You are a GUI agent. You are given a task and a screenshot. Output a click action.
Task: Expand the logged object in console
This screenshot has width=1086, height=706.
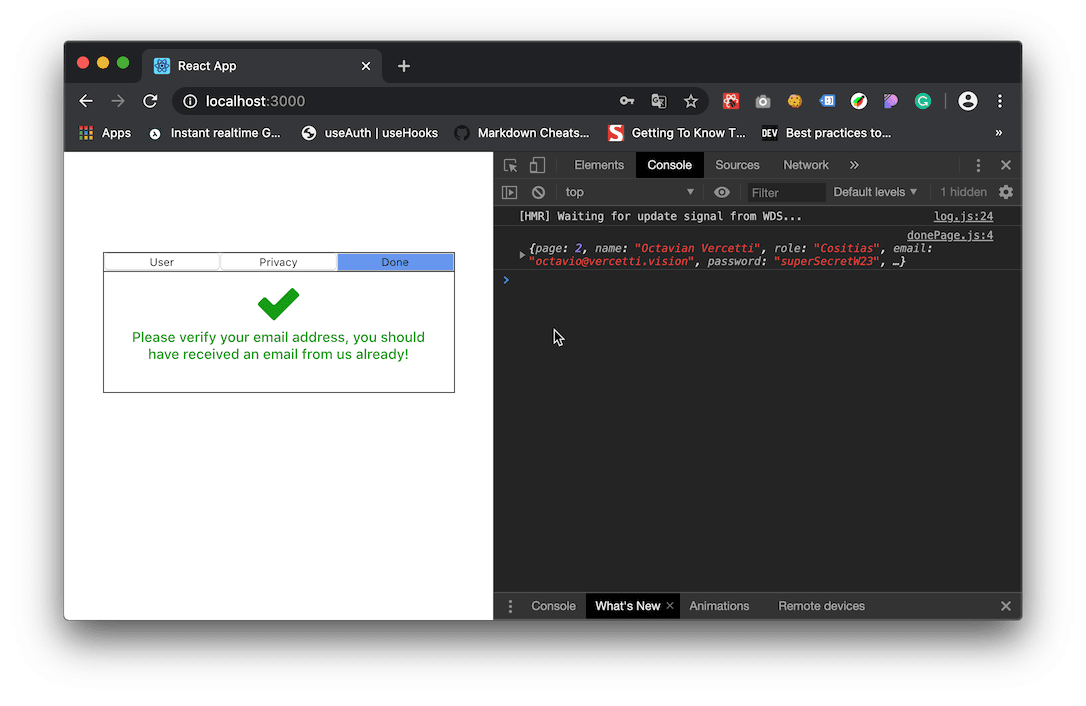pyautogui.click(x=522, y=255)
